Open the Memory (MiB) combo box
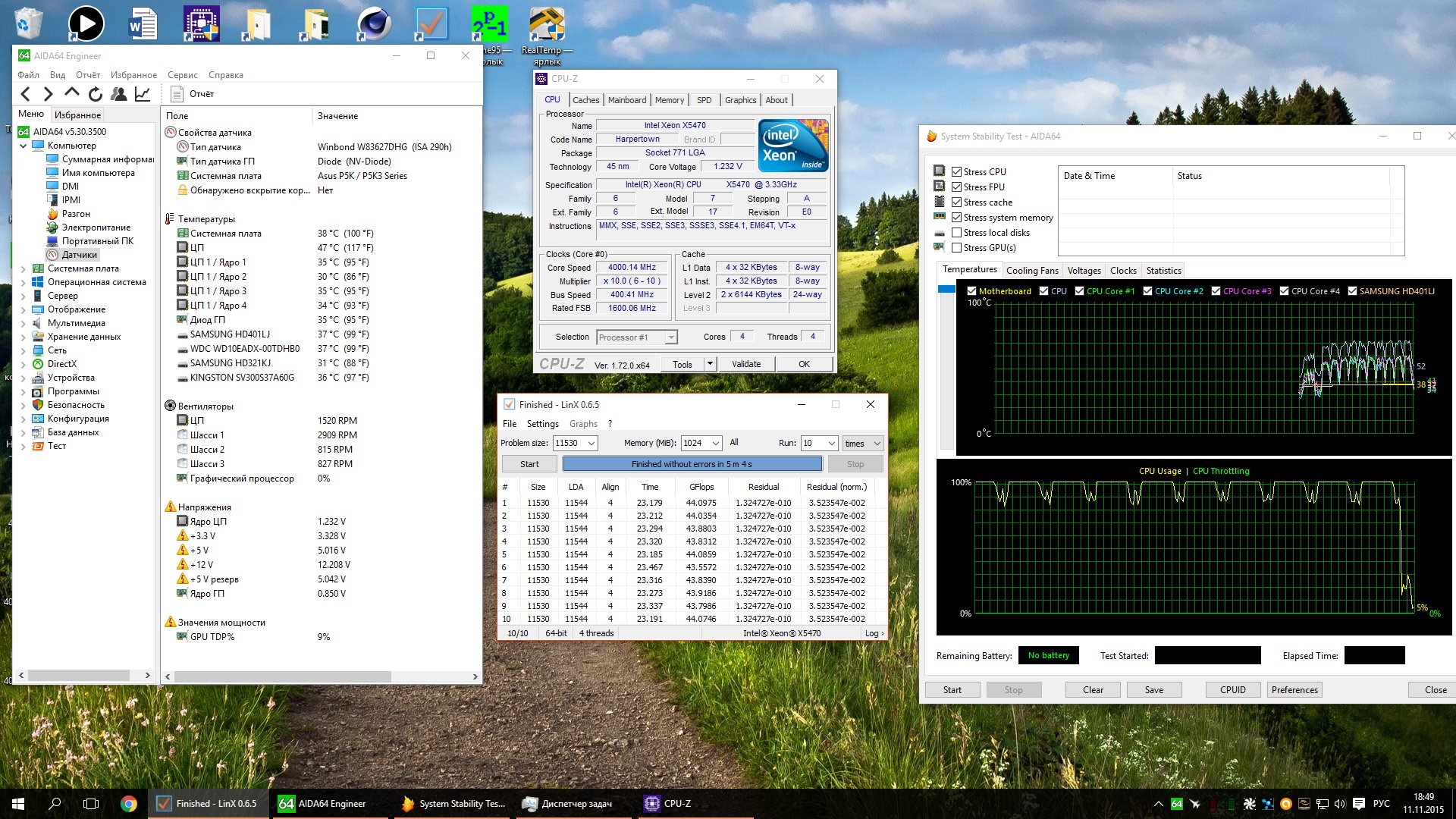The width and height of the screenshot is (1456, 819). tap(715, 444)
